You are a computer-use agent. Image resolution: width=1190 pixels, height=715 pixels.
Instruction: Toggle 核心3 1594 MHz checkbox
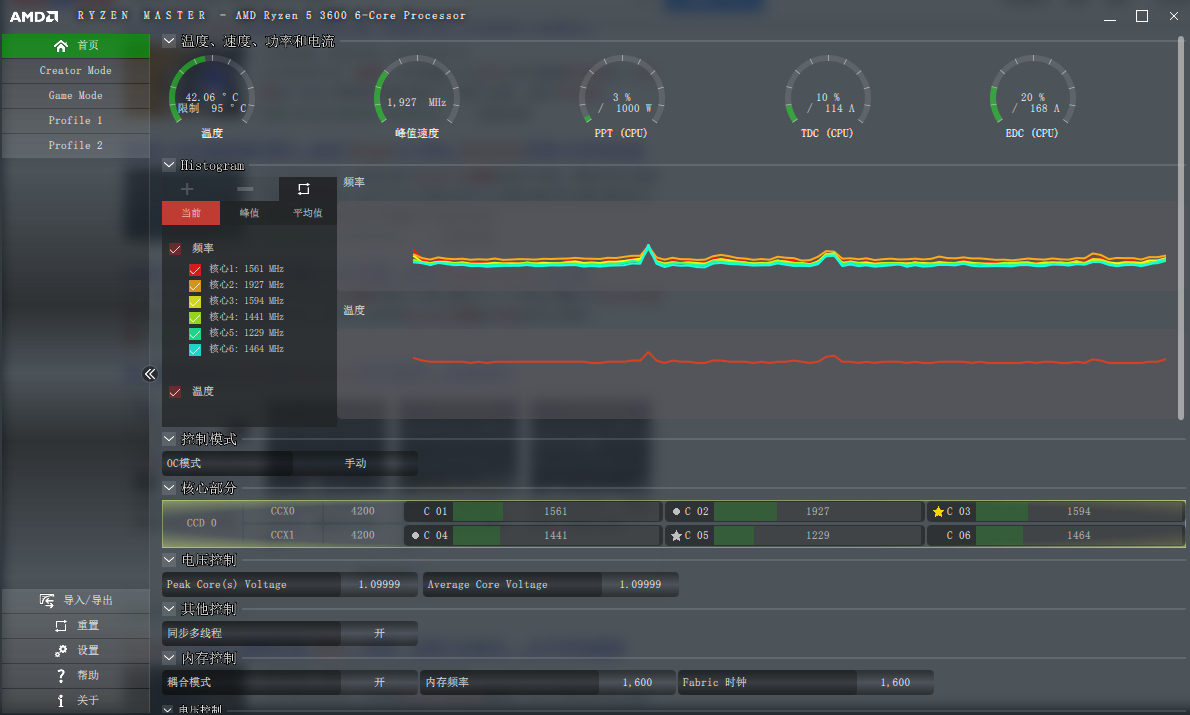point(195,301)
